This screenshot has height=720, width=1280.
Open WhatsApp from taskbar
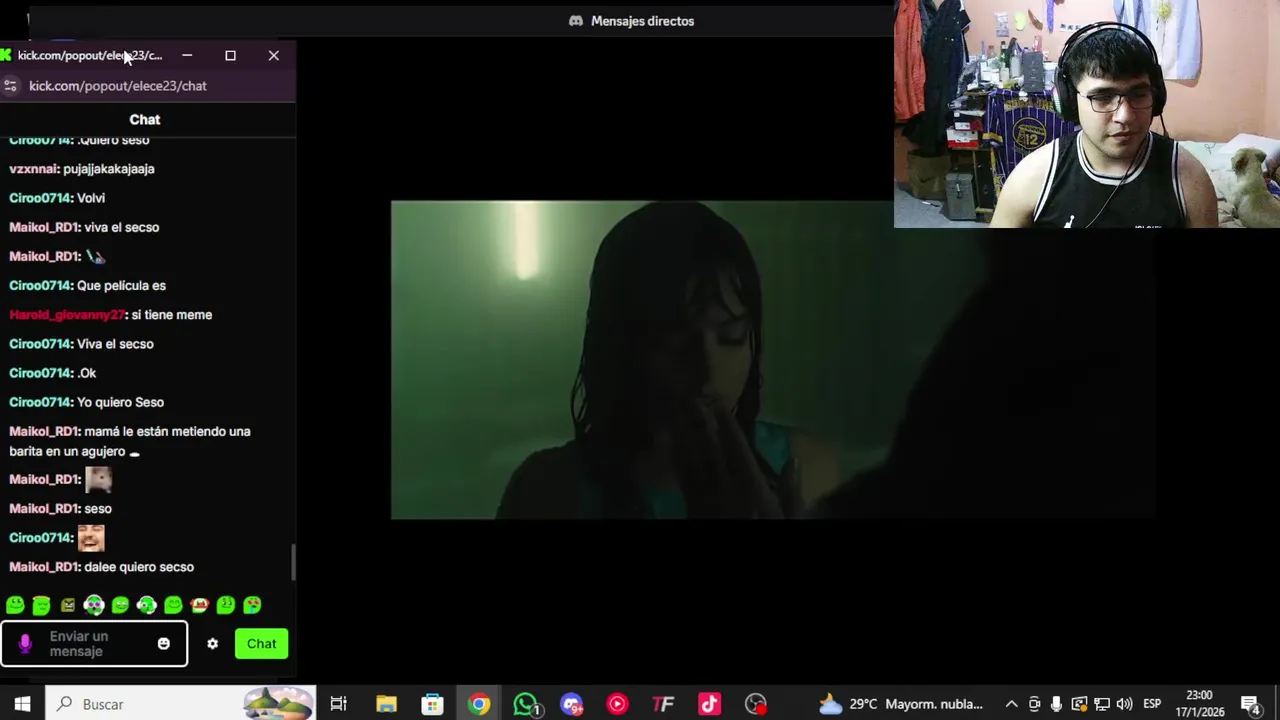pyautogui.click(x=525, y=704)
